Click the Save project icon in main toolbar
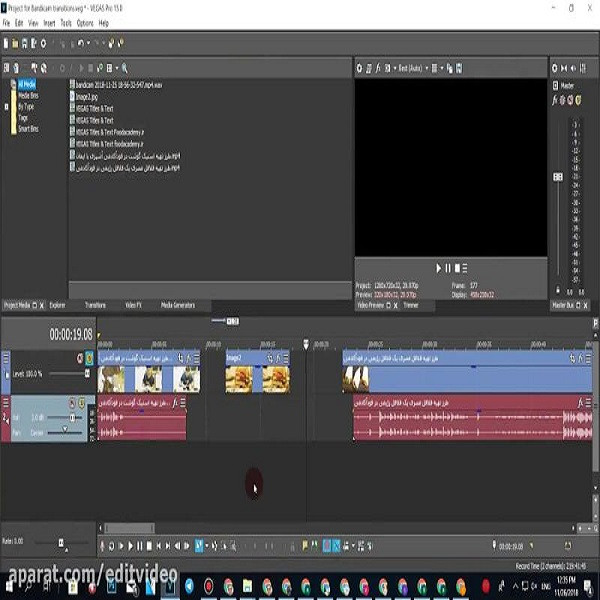Image resolution: width=600 pixels, height=600 pixels. point(24,43)
